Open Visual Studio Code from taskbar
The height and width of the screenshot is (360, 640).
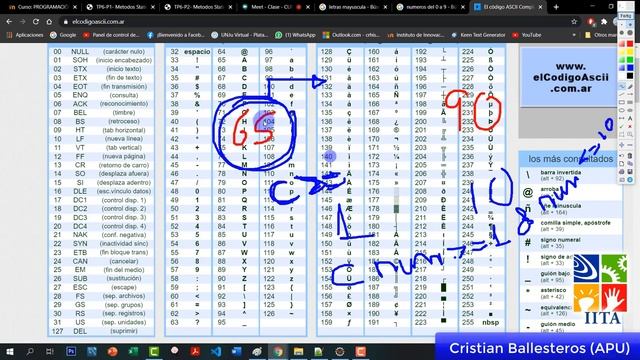[x=216, y=351]
